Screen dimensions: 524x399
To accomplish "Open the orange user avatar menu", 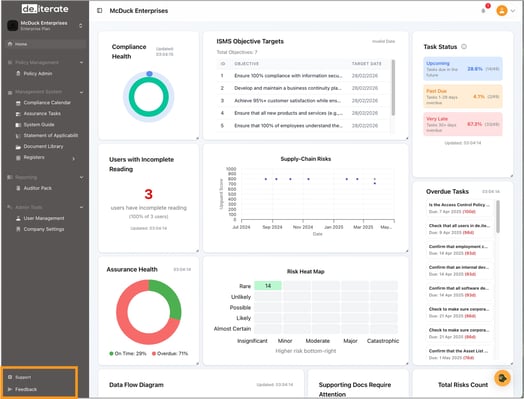I will pos(502,11).
